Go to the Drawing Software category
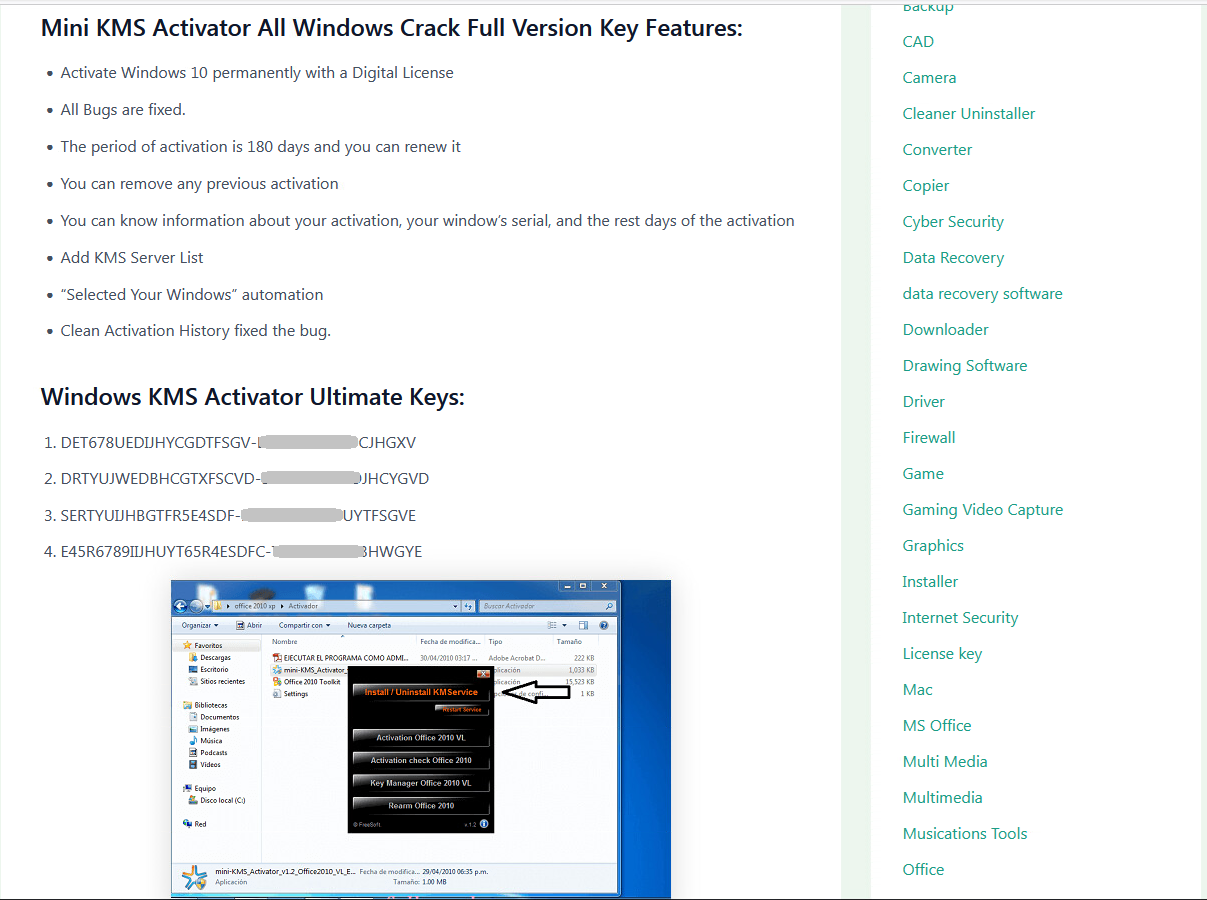Screen dimensions: 1207x900 pyautogui.click(x=964, y=366)
